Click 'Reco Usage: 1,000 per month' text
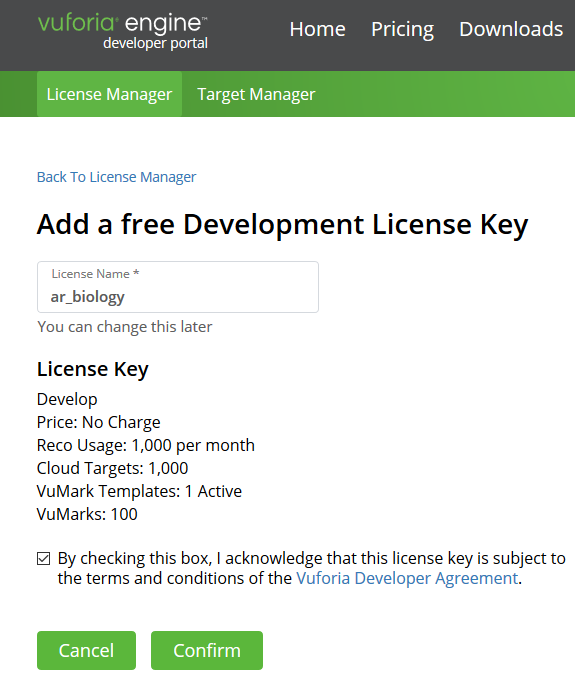The image size is (575, 679). [146, 446]
